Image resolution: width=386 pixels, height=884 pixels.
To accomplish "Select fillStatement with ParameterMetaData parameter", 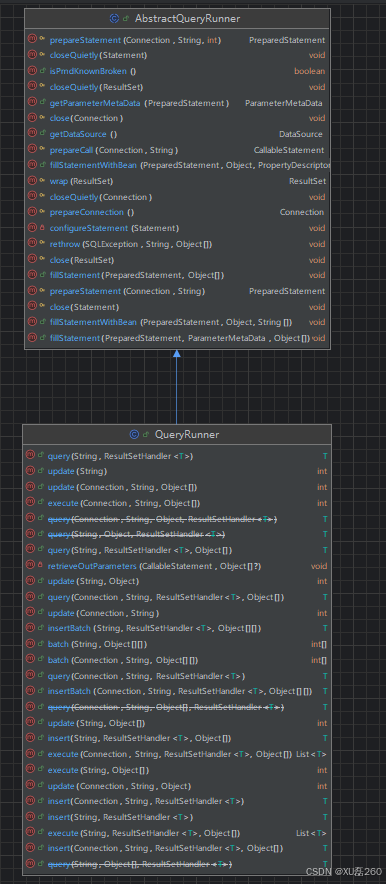I will [180, 338].
